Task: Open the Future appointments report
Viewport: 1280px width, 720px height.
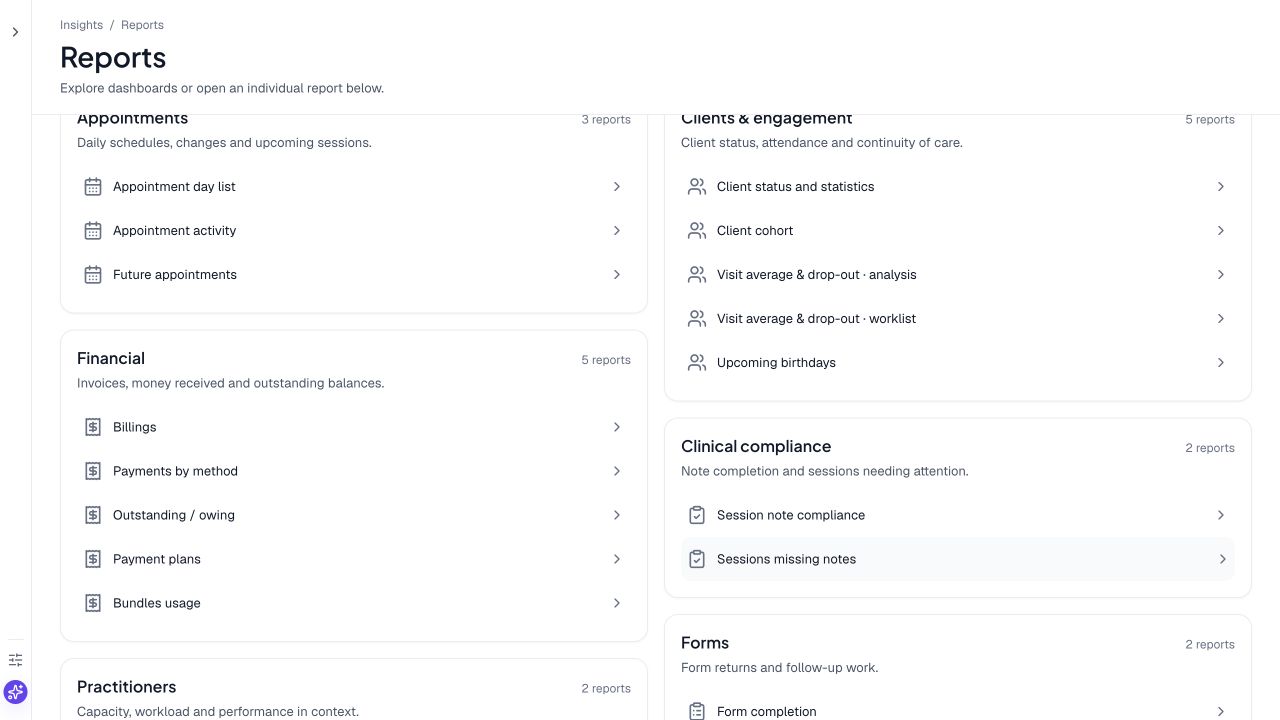Action: click(x=354, y=275)
